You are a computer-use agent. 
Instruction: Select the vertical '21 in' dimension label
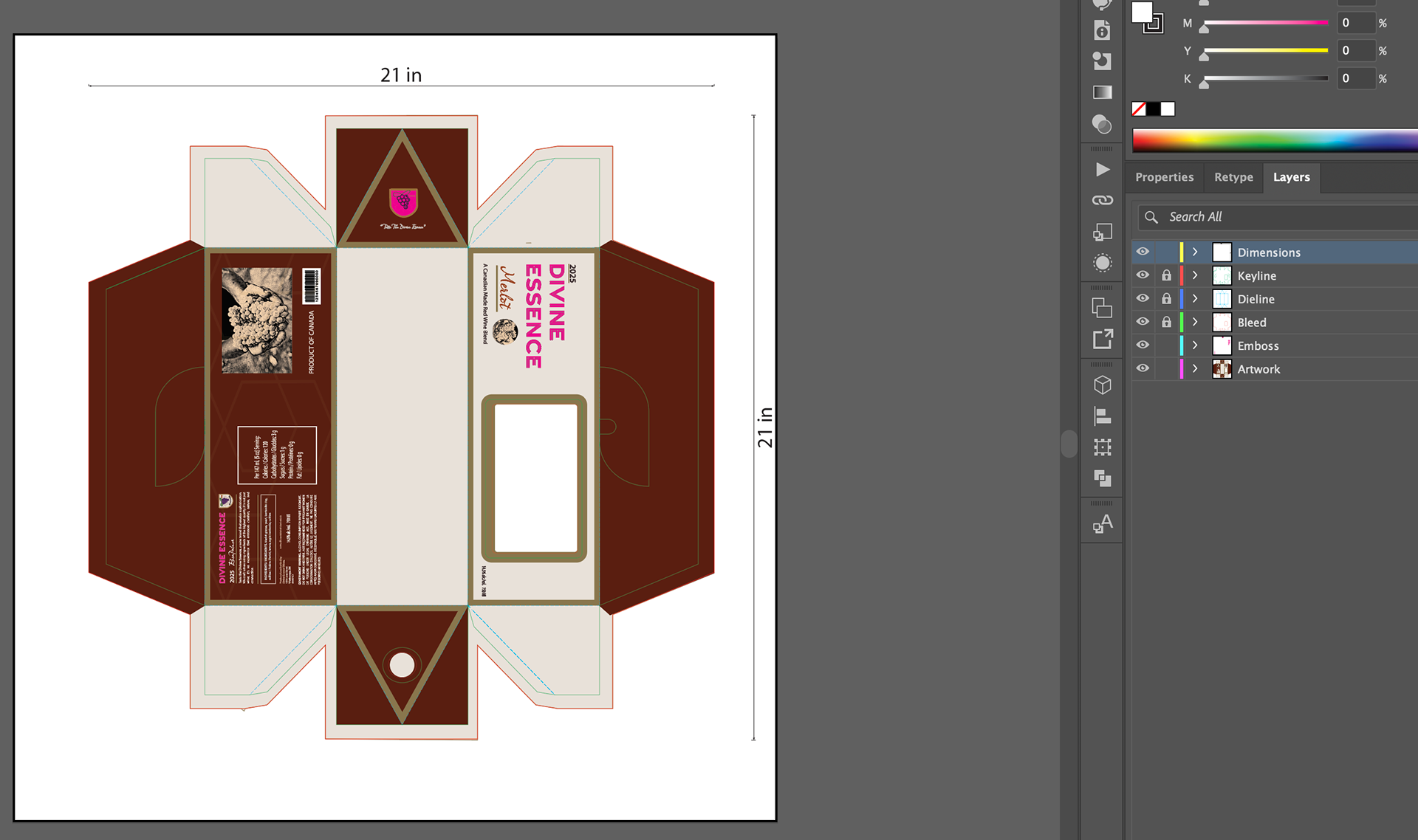[764, 427]
